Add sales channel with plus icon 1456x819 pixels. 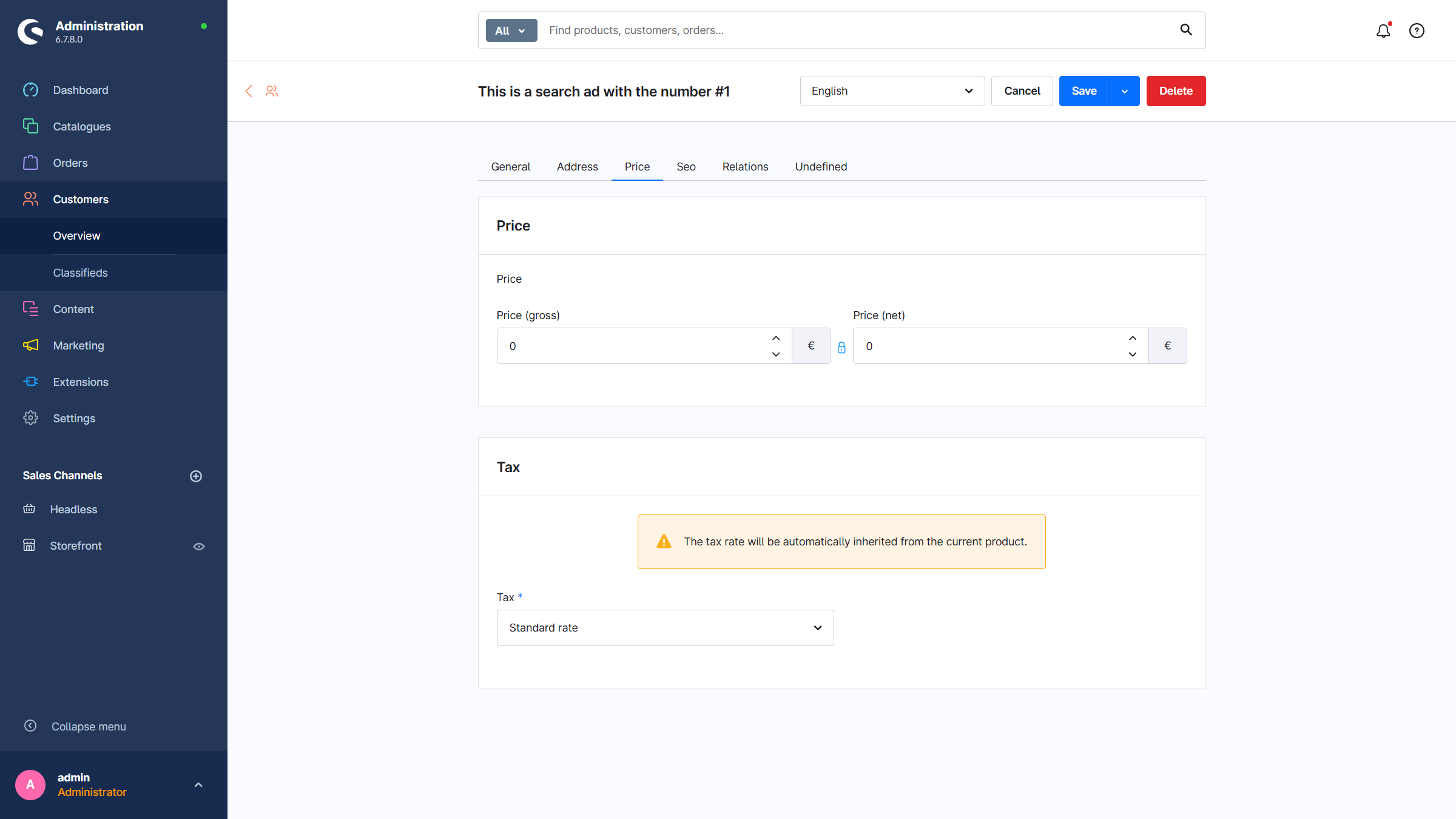point(195,476)
